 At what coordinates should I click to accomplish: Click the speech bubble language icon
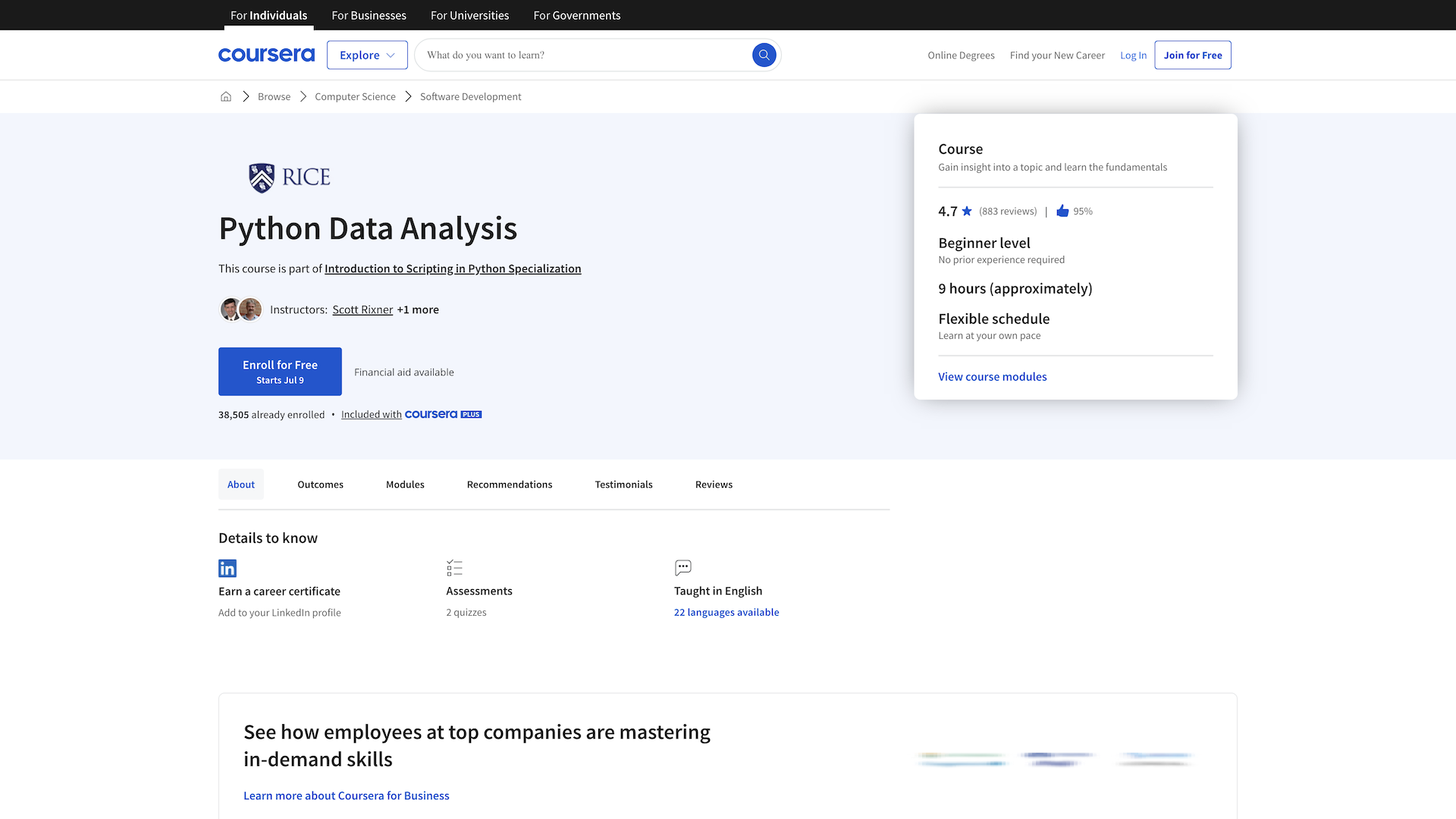click(x=683, y=568)
